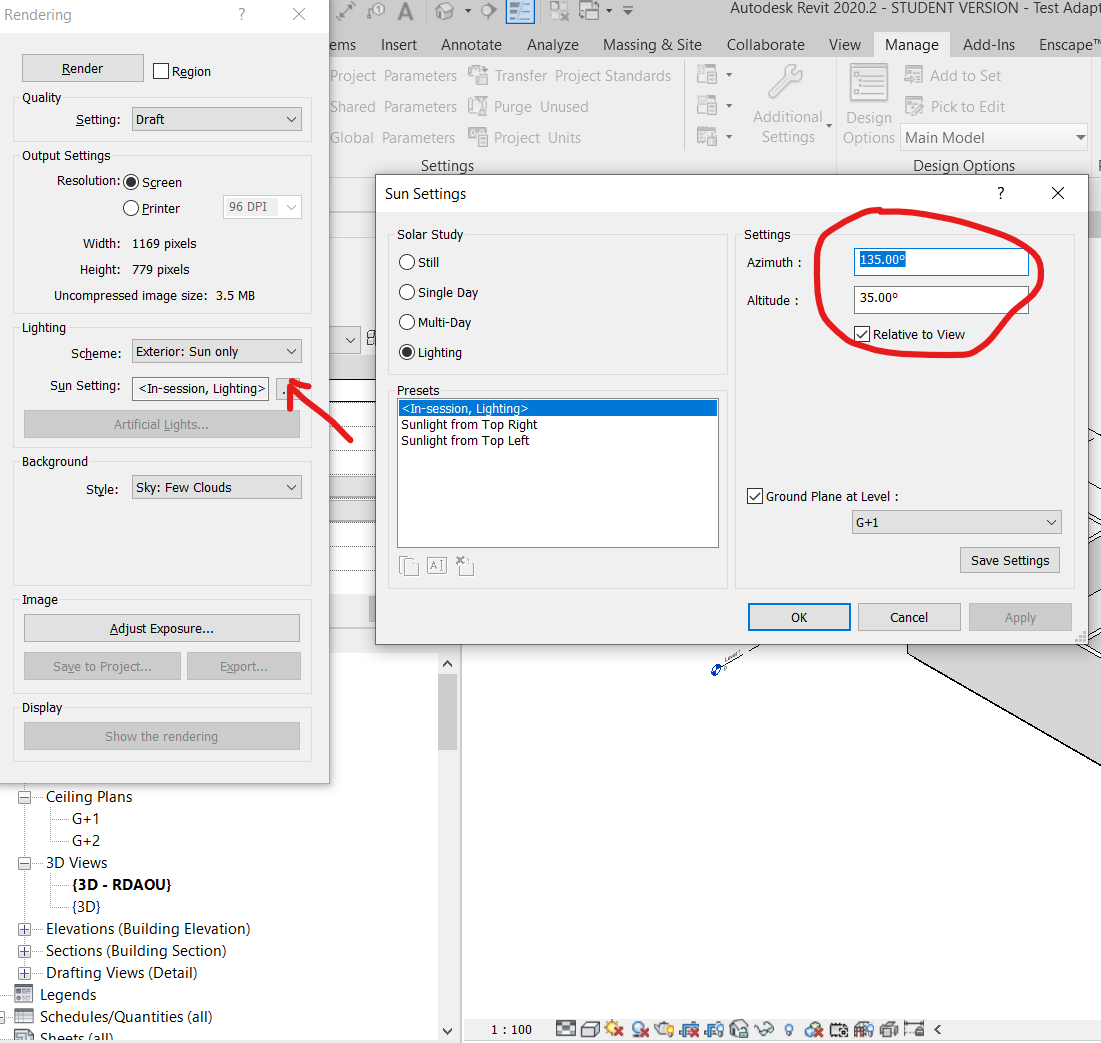Open the Manage ribbon tab
This screenshot has width=1101, height=1043.
[x=910, y=44]
